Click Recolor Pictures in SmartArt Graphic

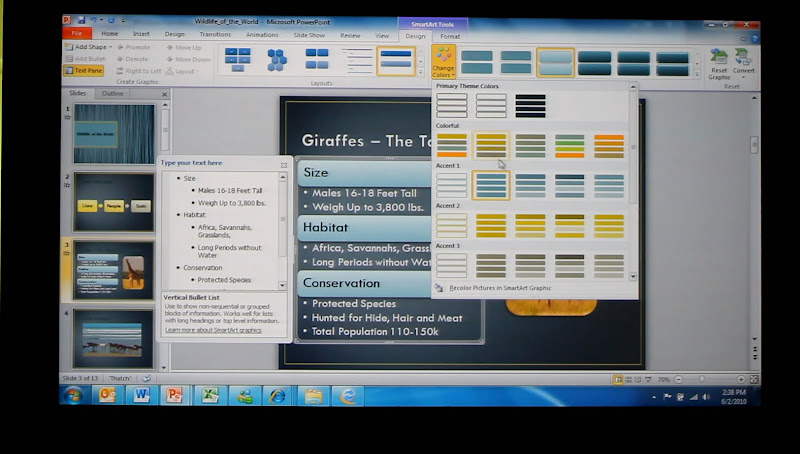pos(493,288)
